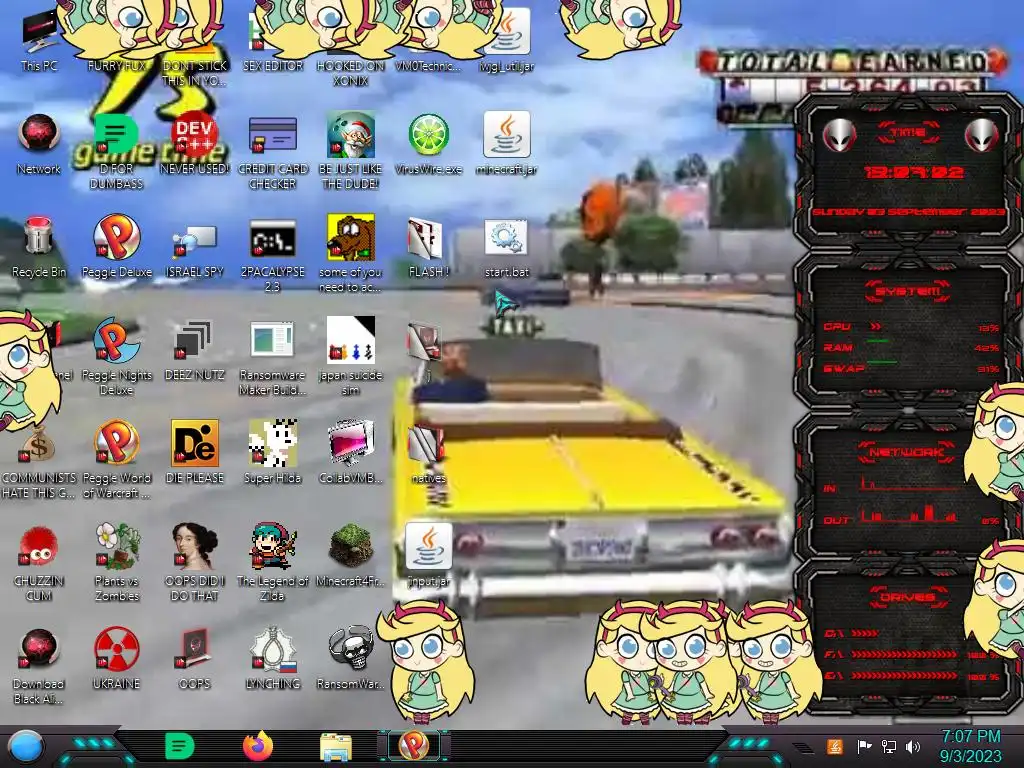Launch the Dev-C++ NEVER USED! shortcut

pyautogui.click(x=195, y=144)
